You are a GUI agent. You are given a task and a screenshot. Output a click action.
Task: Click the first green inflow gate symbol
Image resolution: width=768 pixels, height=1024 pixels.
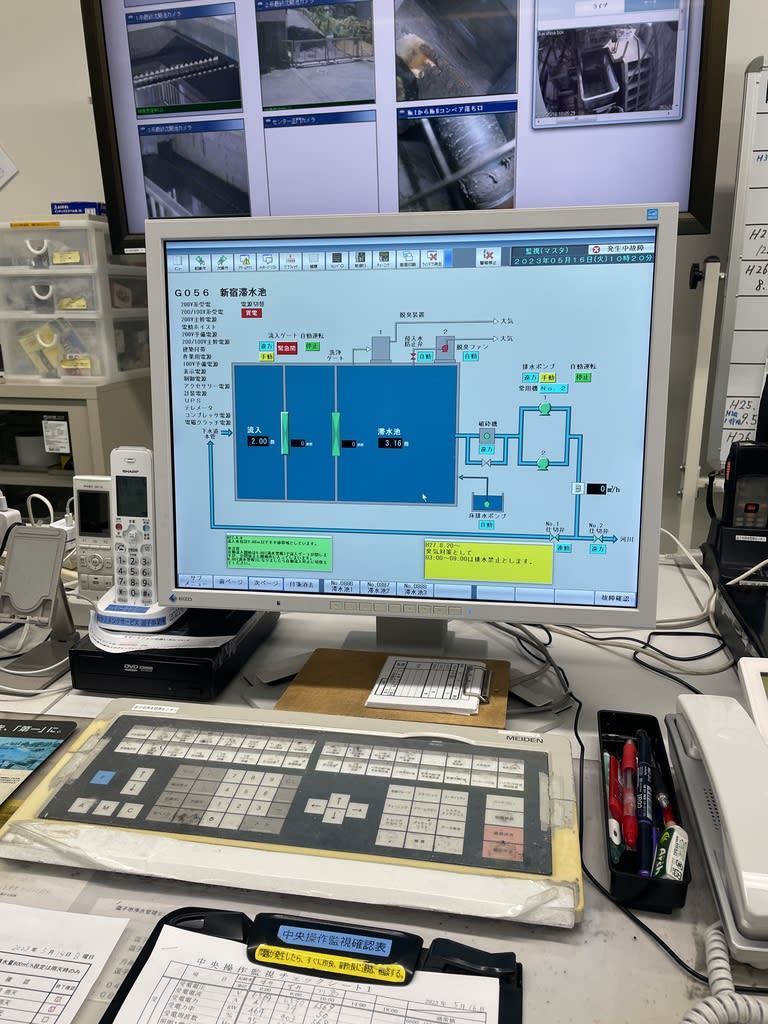pos(285,433)
